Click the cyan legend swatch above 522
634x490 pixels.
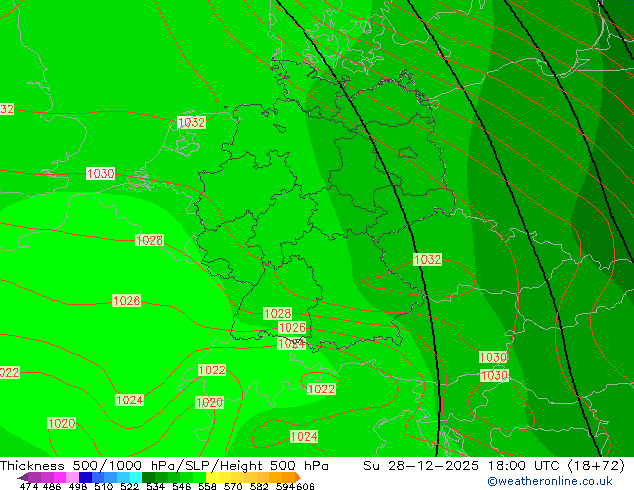click(136, 477)
